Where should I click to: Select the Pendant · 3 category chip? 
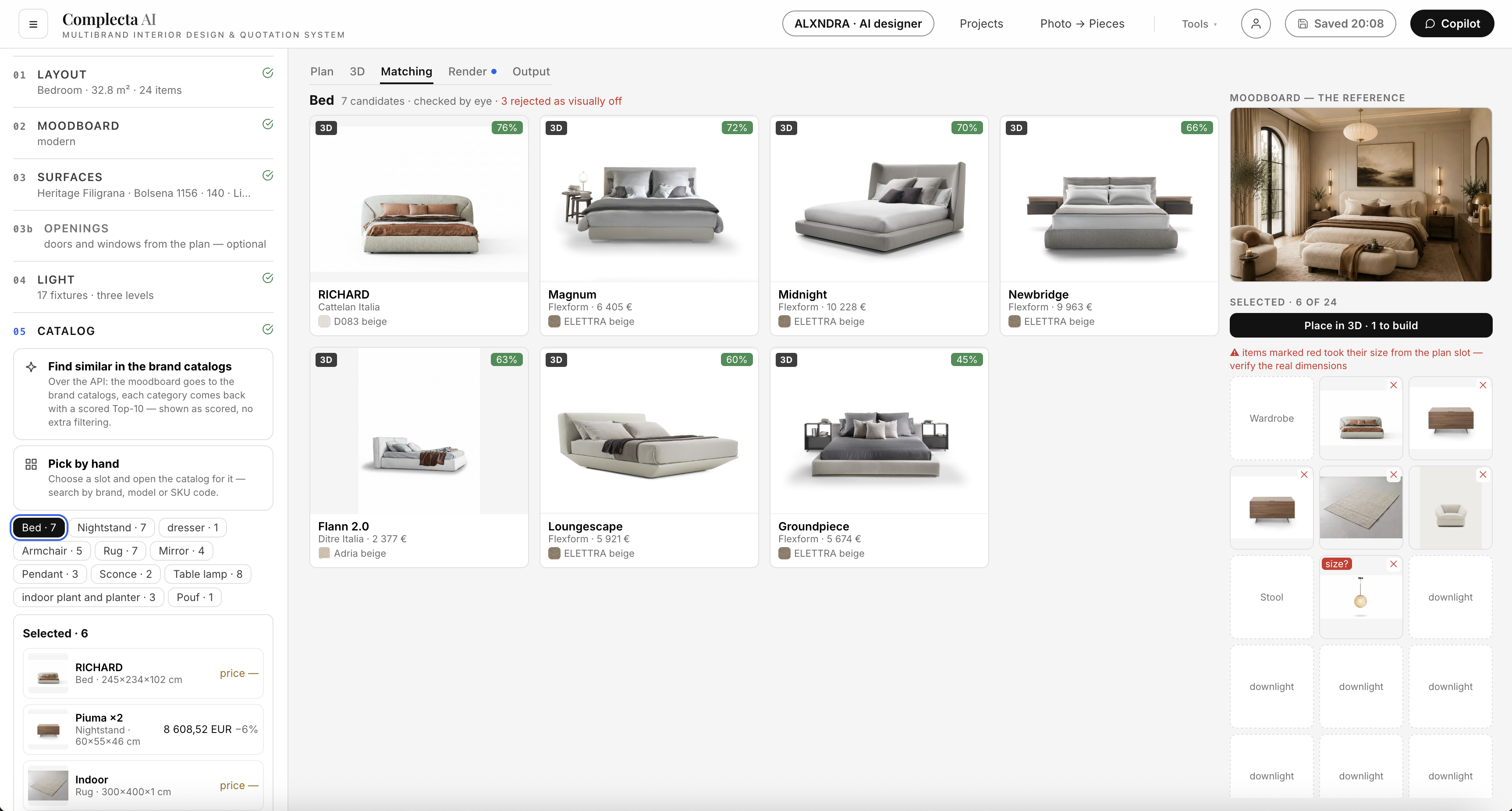(x=50, y=574)
